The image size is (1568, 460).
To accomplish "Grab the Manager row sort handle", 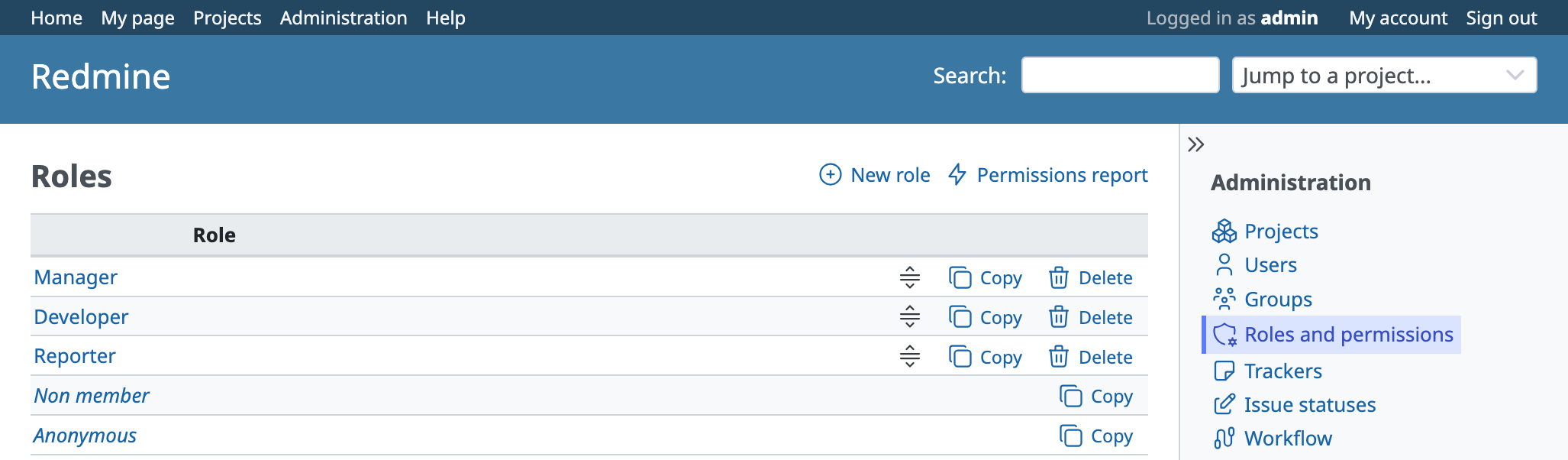I will (909, 277).
